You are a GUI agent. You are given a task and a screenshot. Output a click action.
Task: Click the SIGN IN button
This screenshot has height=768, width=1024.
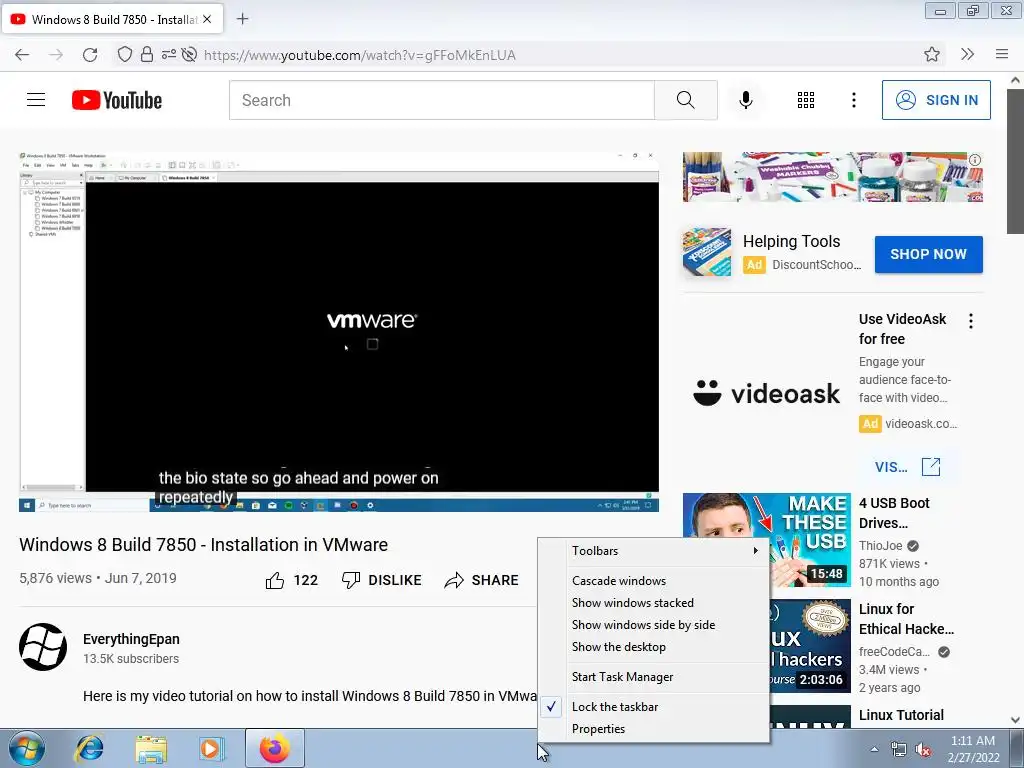pos(936,100)
